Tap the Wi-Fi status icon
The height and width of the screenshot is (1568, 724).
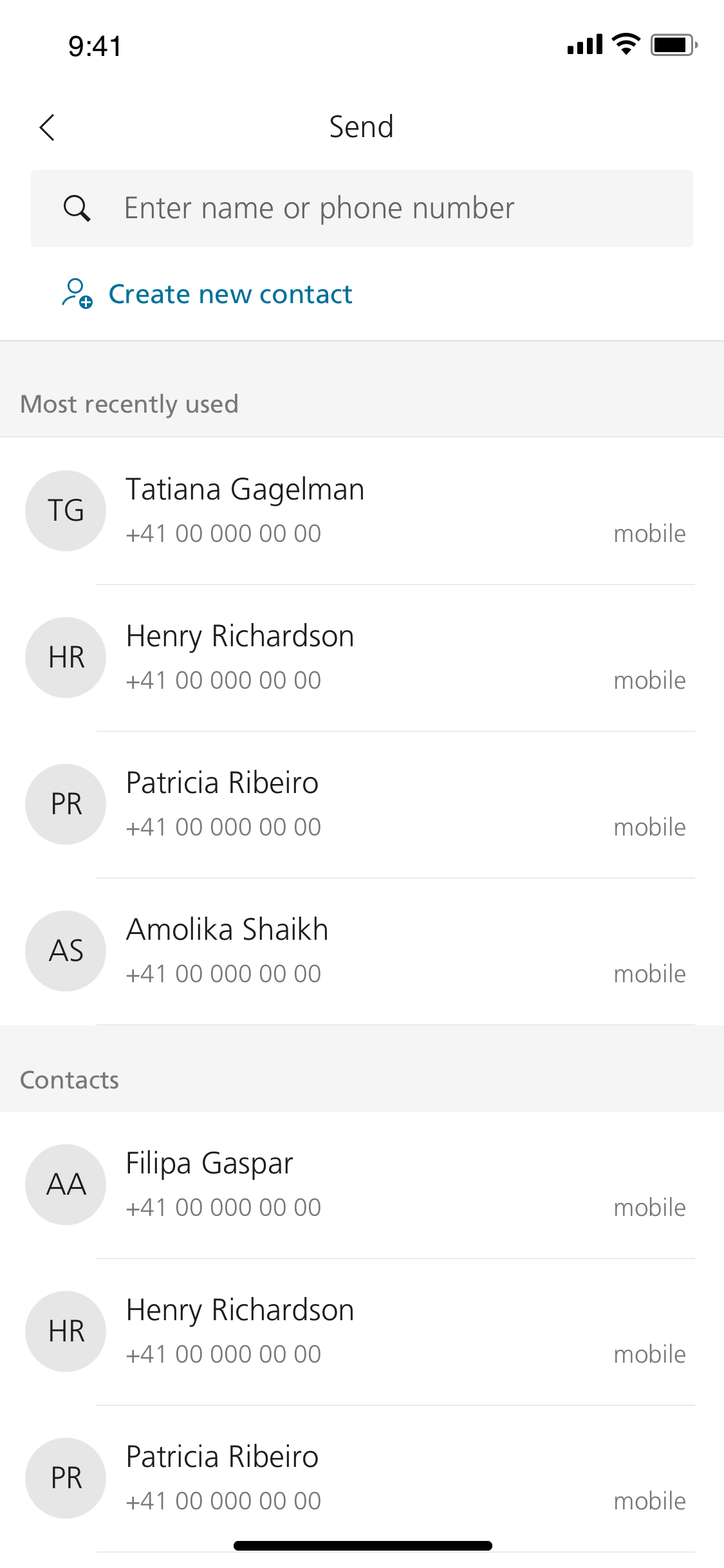(626, 44)
